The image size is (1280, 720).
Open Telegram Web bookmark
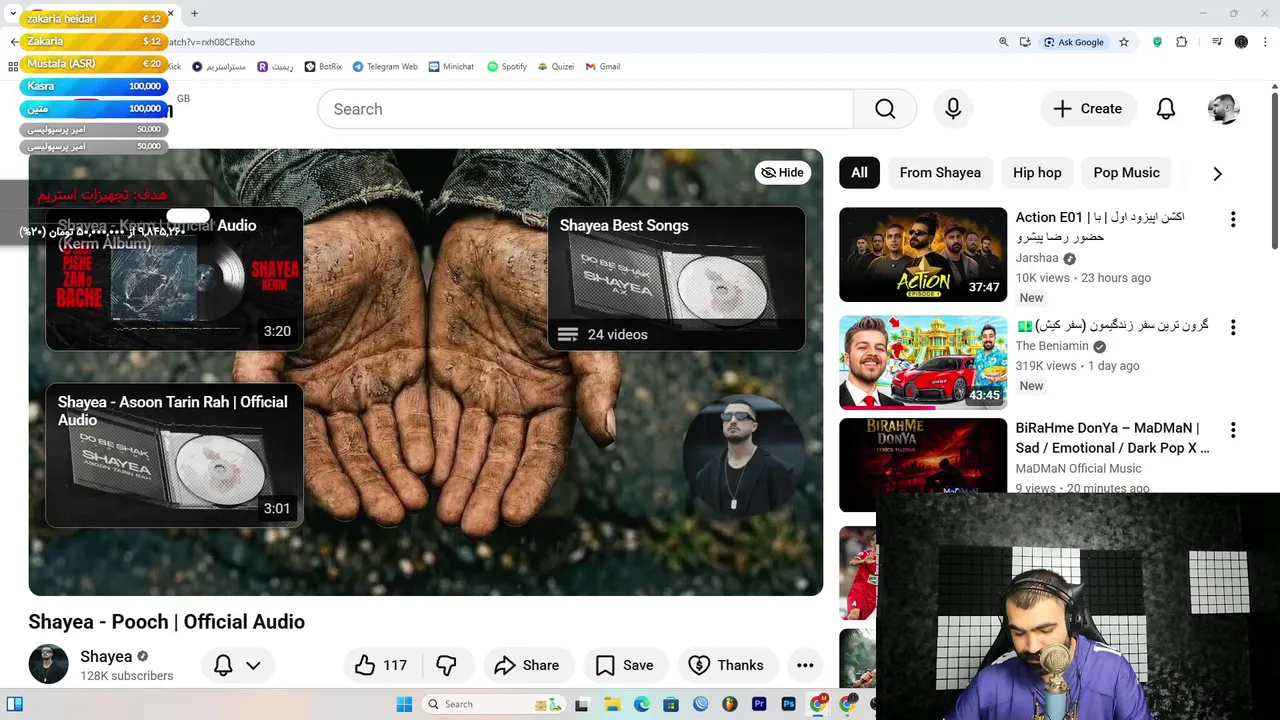coord(385,66)
